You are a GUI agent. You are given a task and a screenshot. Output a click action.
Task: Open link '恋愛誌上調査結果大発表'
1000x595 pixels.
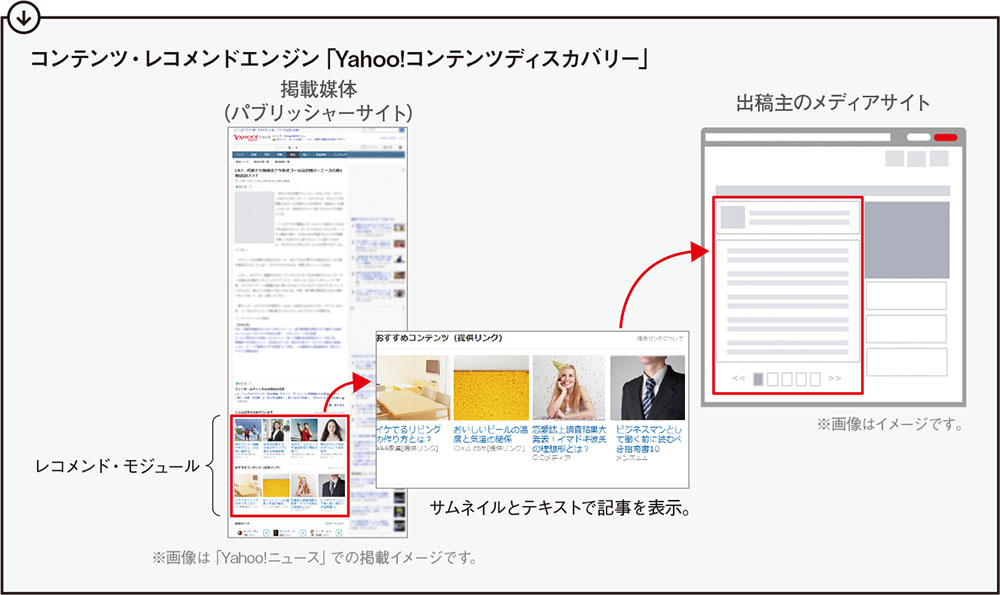point(570,439)
